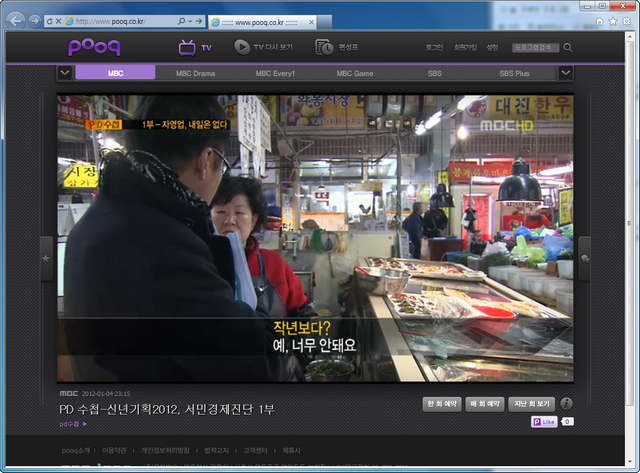Click the stop loading X icon
This screenshot has width=640, height=473.
58,21
